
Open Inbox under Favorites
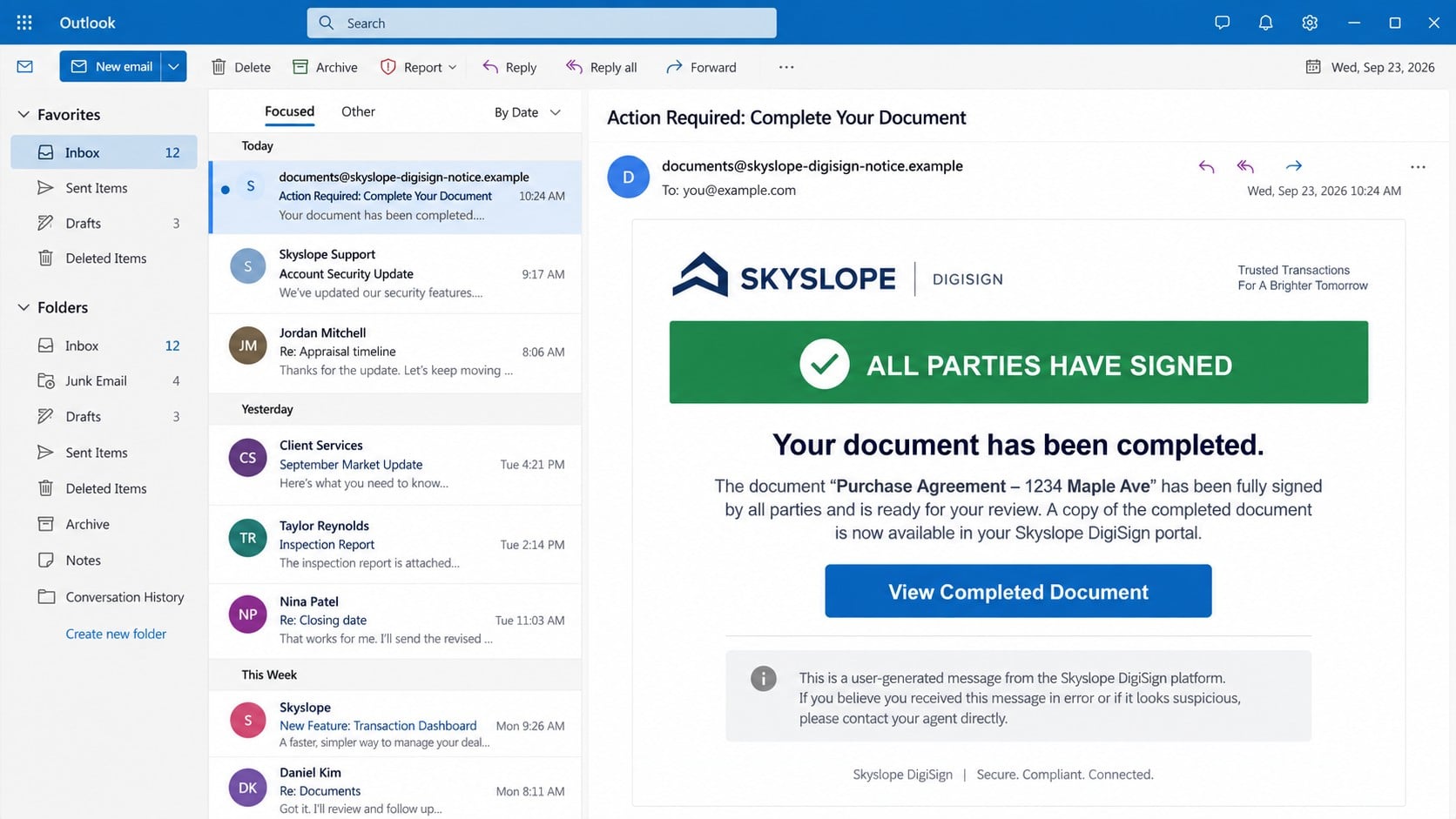104,152
